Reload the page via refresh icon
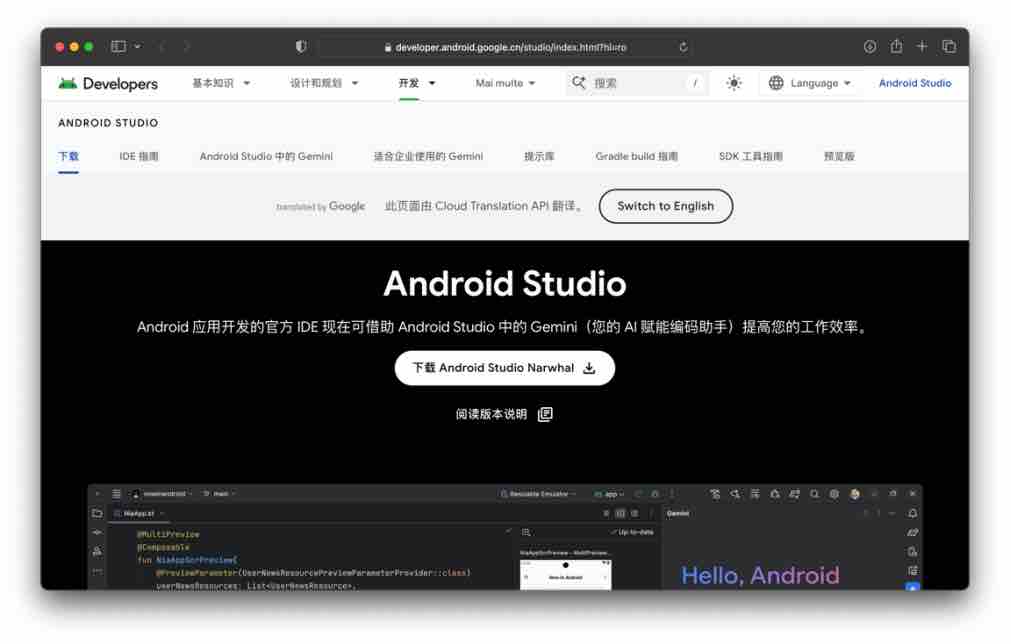The height and width of the screenshot is (644, 1011). [x=684, y=45]
